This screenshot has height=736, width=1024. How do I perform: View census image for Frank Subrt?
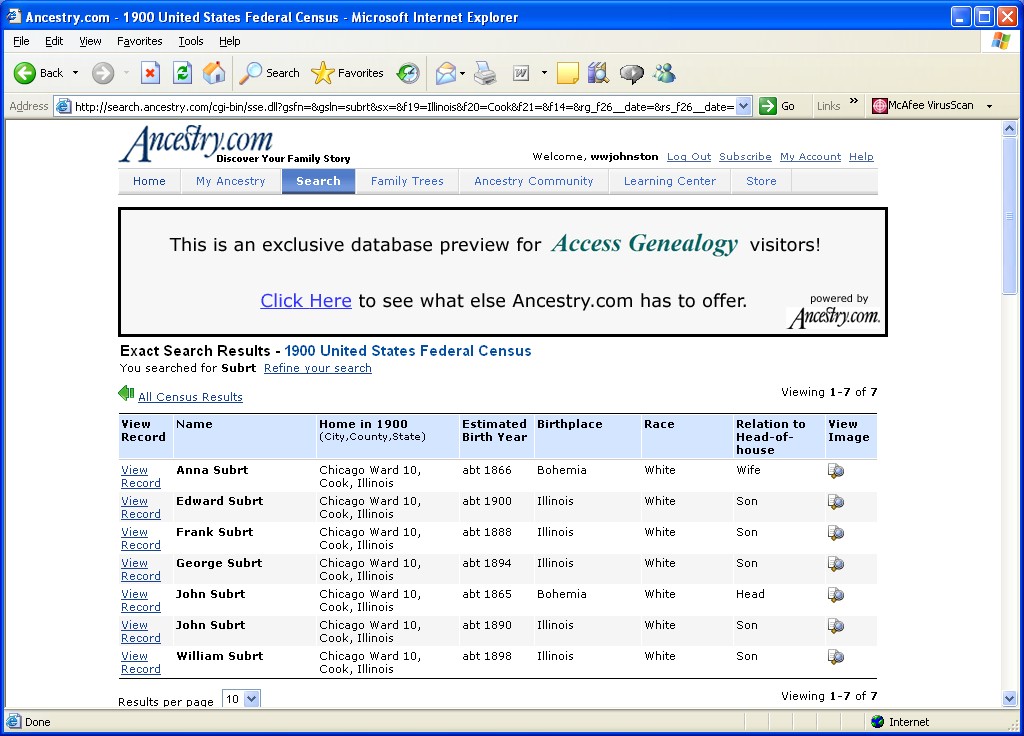[x=836, y=533]
